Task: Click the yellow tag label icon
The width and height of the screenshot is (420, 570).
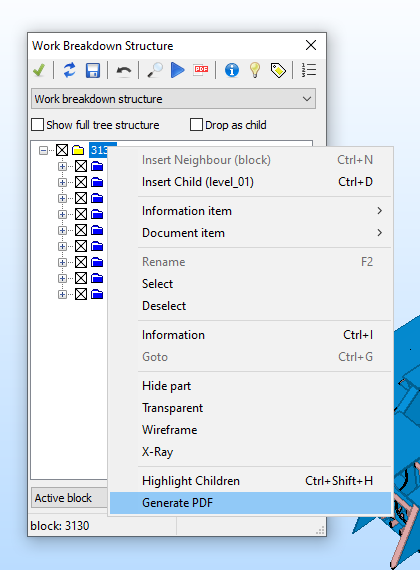Action: click(278, 70)
